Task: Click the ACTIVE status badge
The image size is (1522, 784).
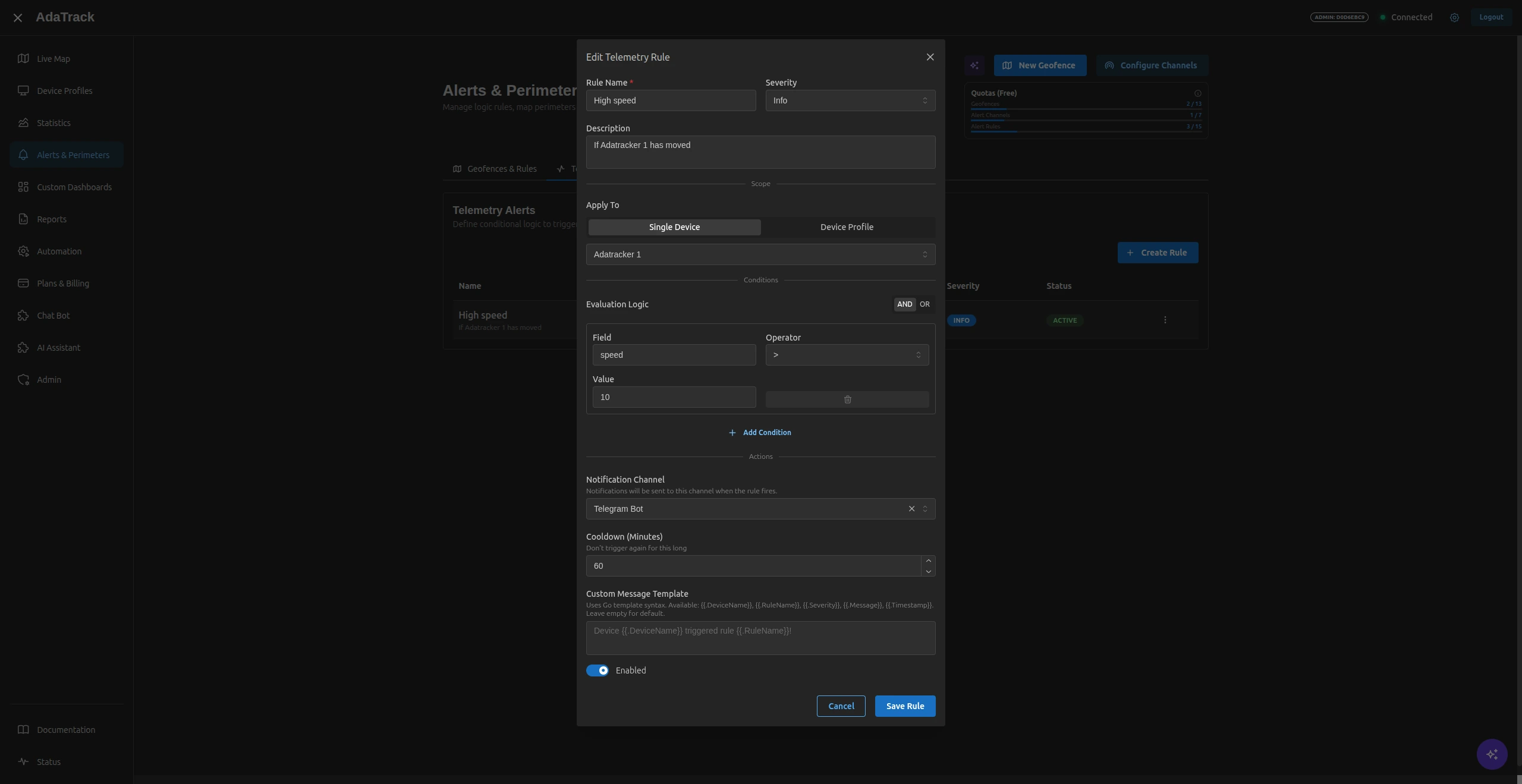Action: click(x=1064, y=320)
